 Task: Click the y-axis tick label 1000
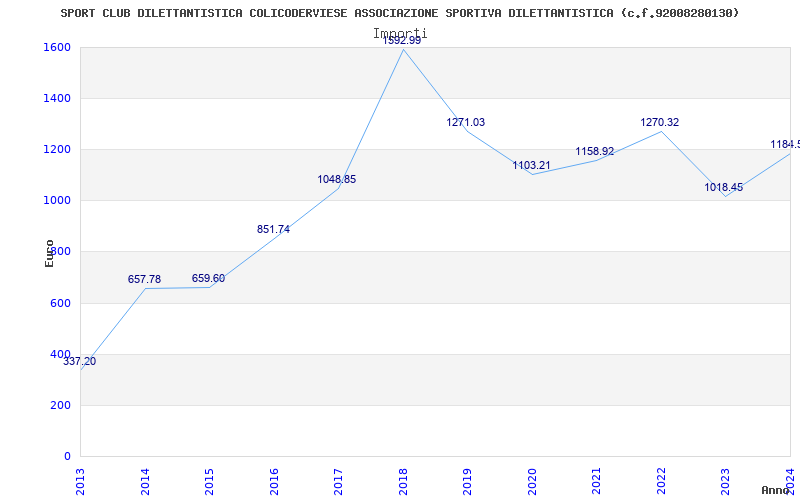click(55, 201)
